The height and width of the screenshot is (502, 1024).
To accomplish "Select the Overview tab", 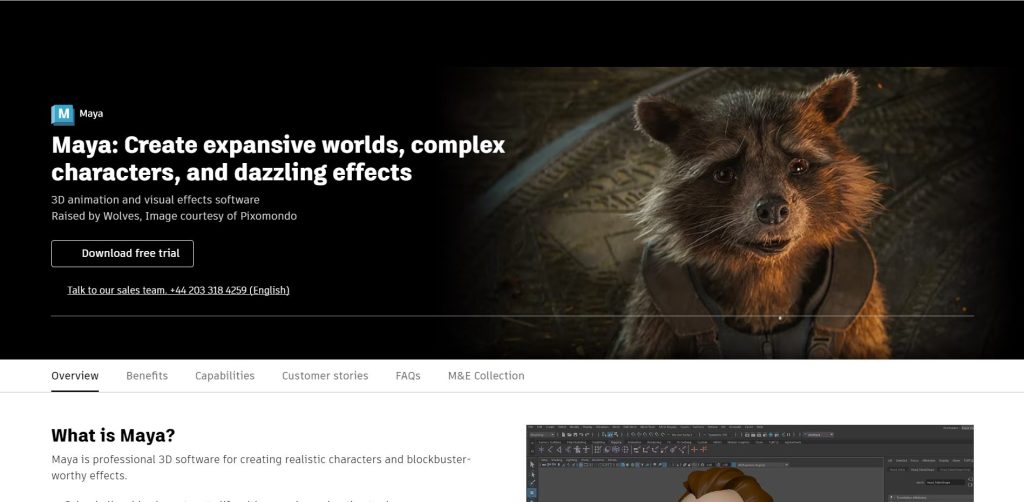I will coord(75,376).
